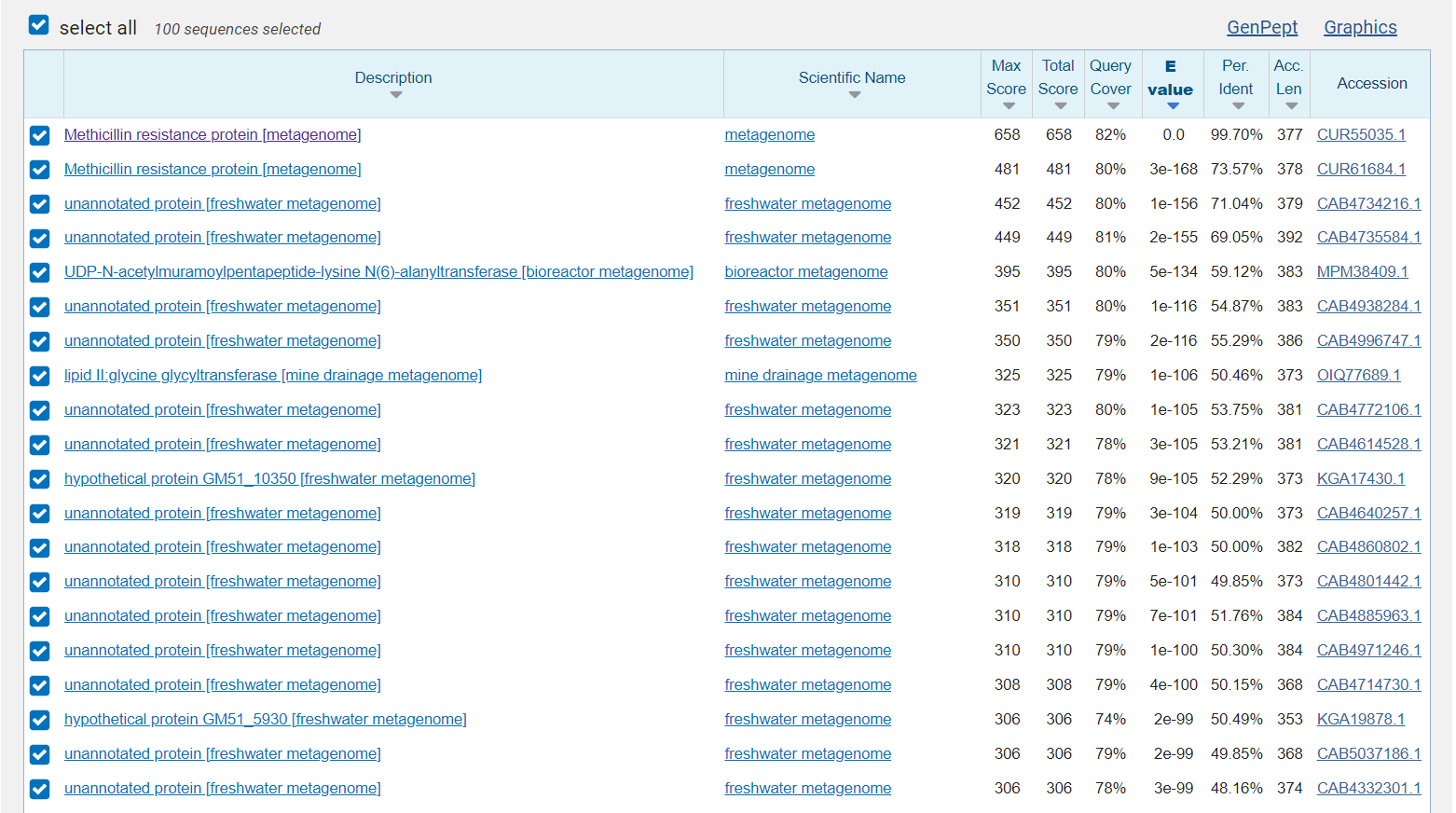Open hypothetical protein GM51_5930 result
The width and height of the screenshot is (1456, 813).
(x=266, y=719)
